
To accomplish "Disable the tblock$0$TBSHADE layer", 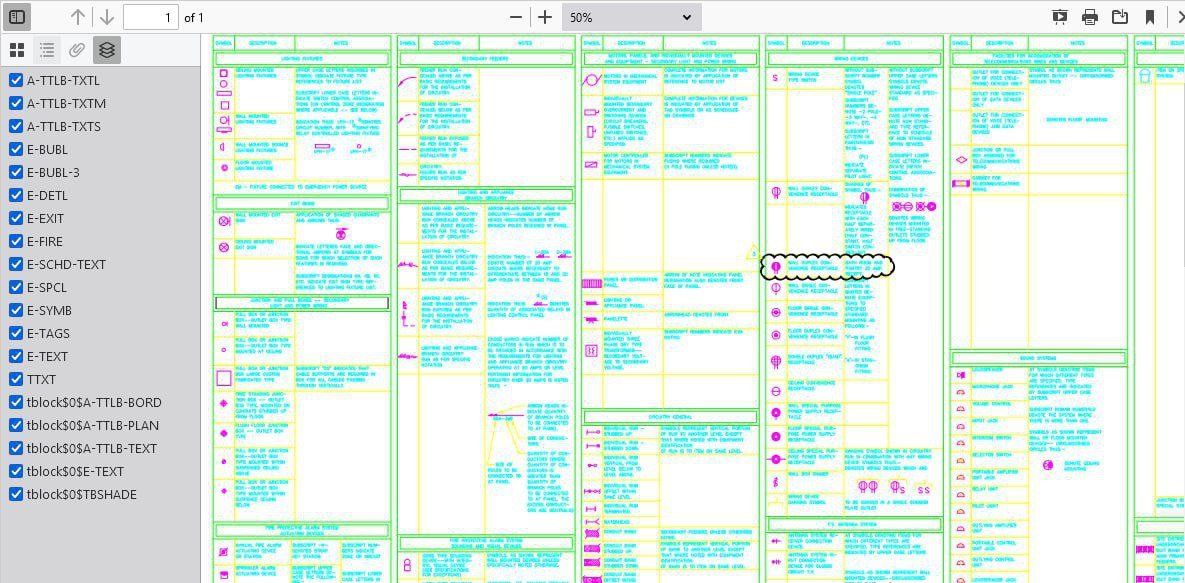I will (16, 495).
